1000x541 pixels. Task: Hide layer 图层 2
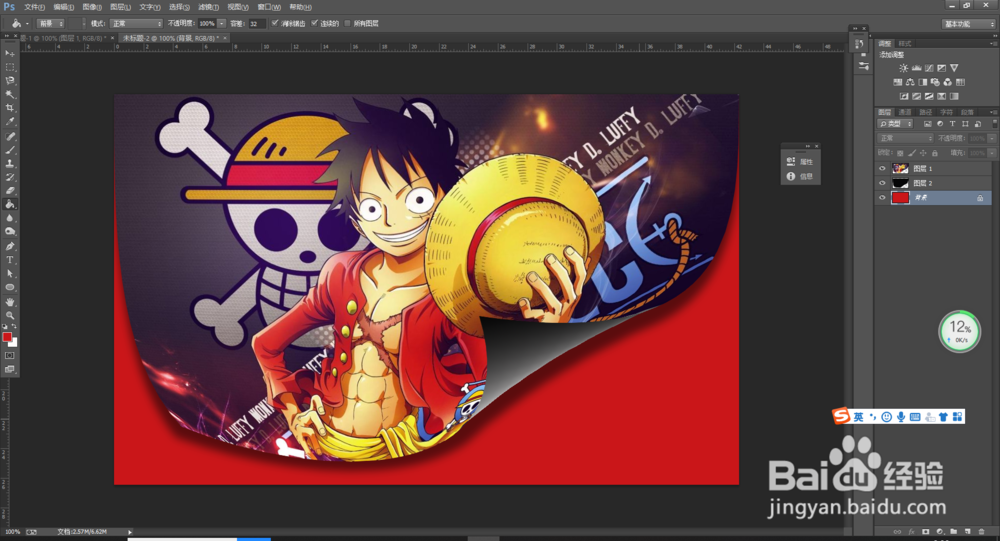tap(882, 183)
